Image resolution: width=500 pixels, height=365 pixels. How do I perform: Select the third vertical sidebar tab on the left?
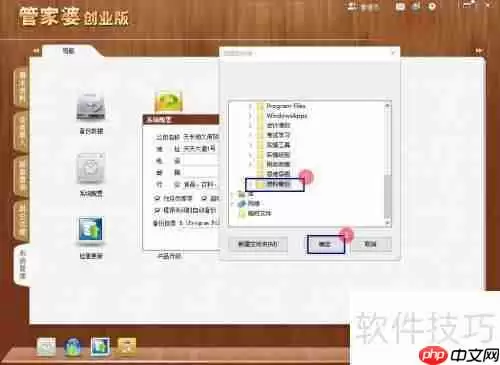point(21,176)
